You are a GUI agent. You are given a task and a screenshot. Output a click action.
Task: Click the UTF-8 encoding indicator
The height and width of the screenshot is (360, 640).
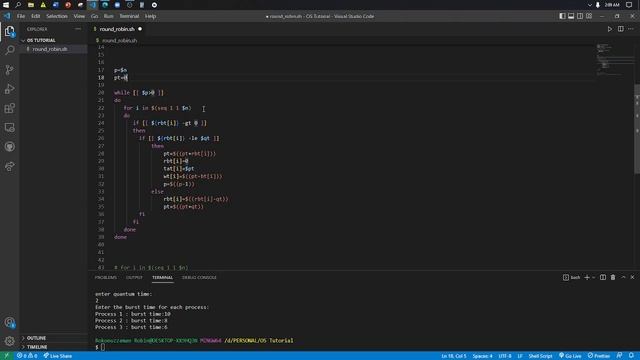point(505,356)
